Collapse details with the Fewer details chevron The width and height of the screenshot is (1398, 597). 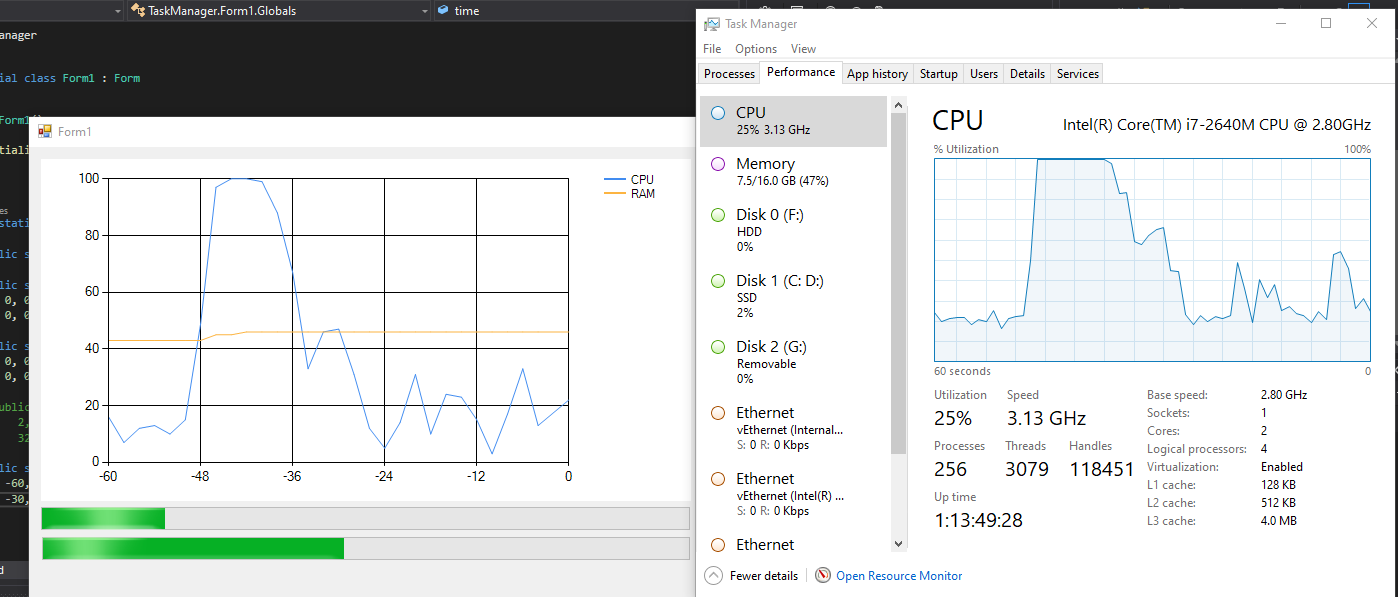(713, 575)
